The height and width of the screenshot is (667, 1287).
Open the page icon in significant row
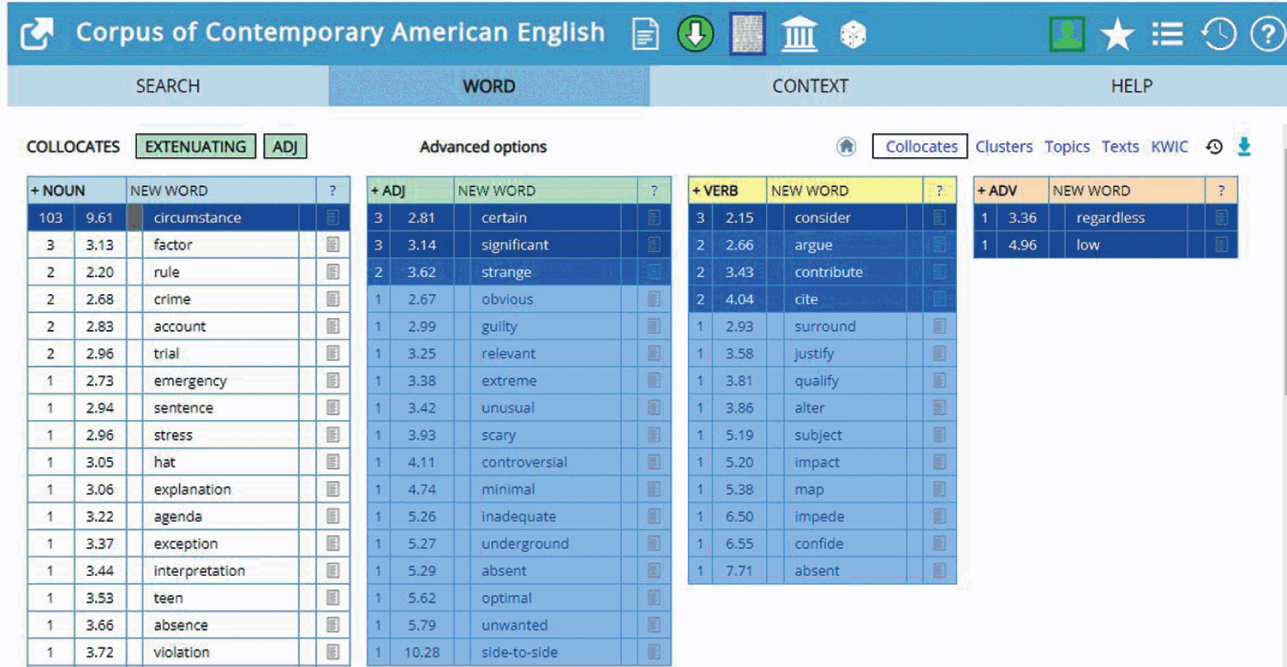(654, 244)
